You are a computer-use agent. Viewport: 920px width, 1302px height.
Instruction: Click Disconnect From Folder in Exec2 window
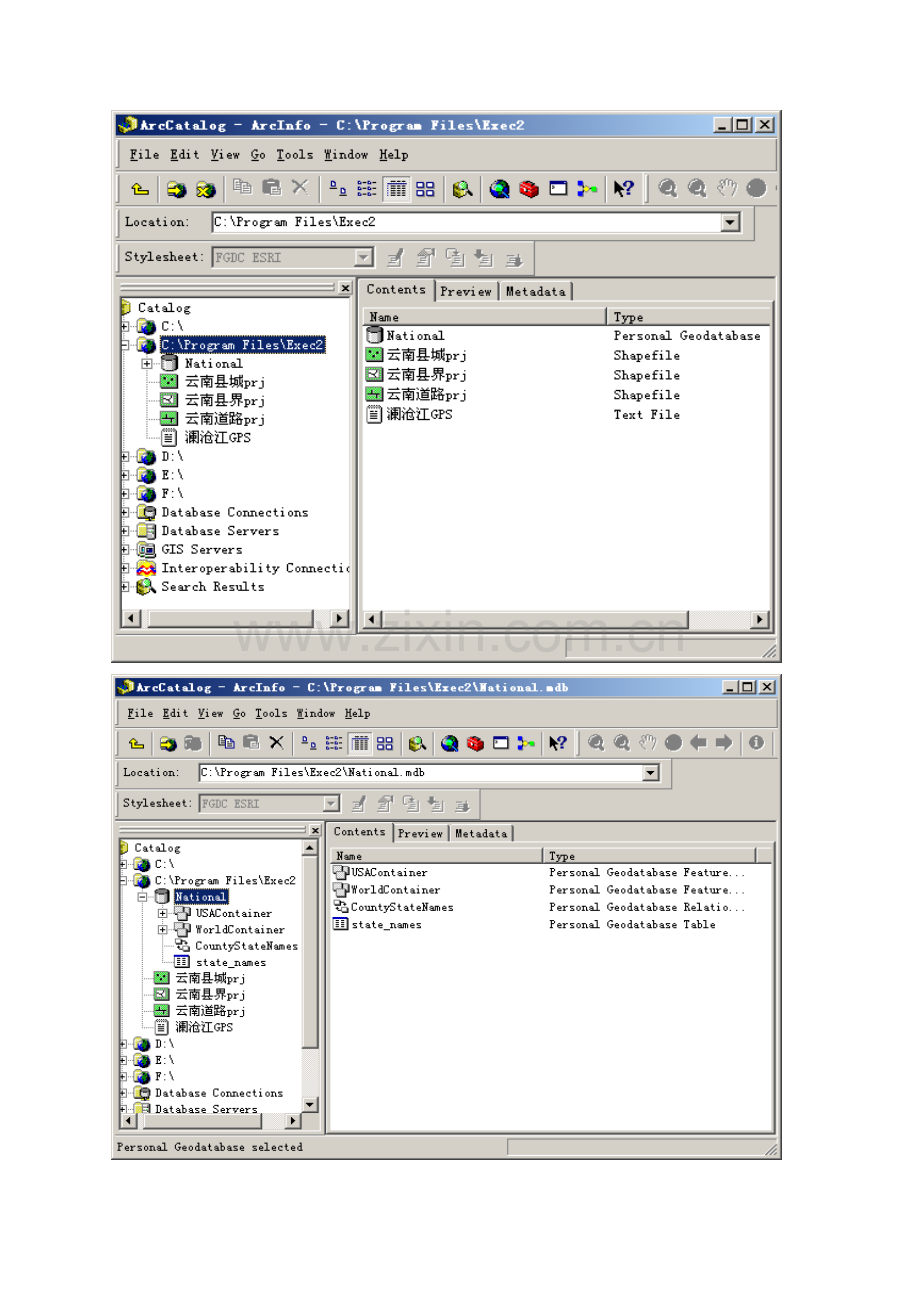205,188
